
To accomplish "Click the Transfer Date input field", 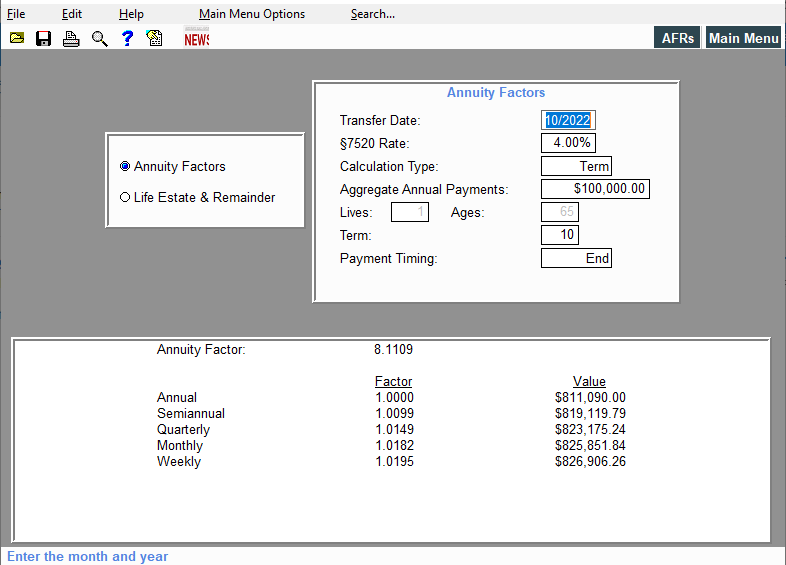I will pos(568,120).
